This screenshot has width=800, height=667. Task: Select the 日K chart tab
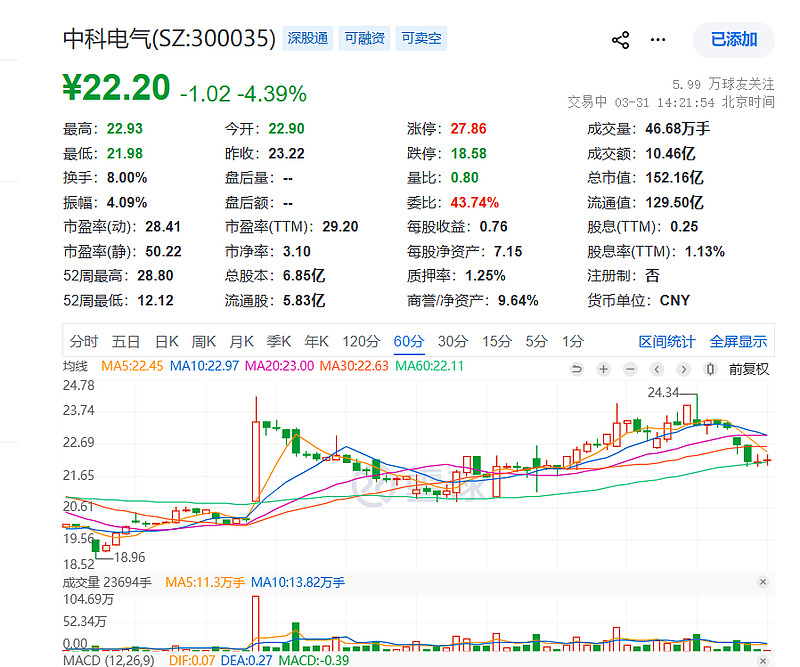pos(167,341)
